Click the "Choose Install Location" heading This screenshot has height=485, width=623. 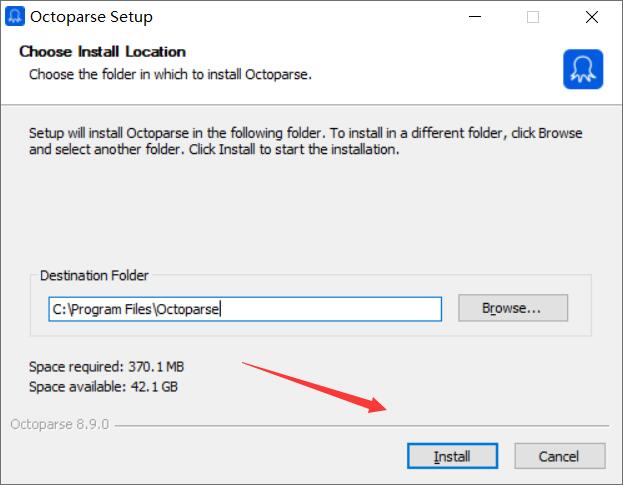[x=103, y=52]
